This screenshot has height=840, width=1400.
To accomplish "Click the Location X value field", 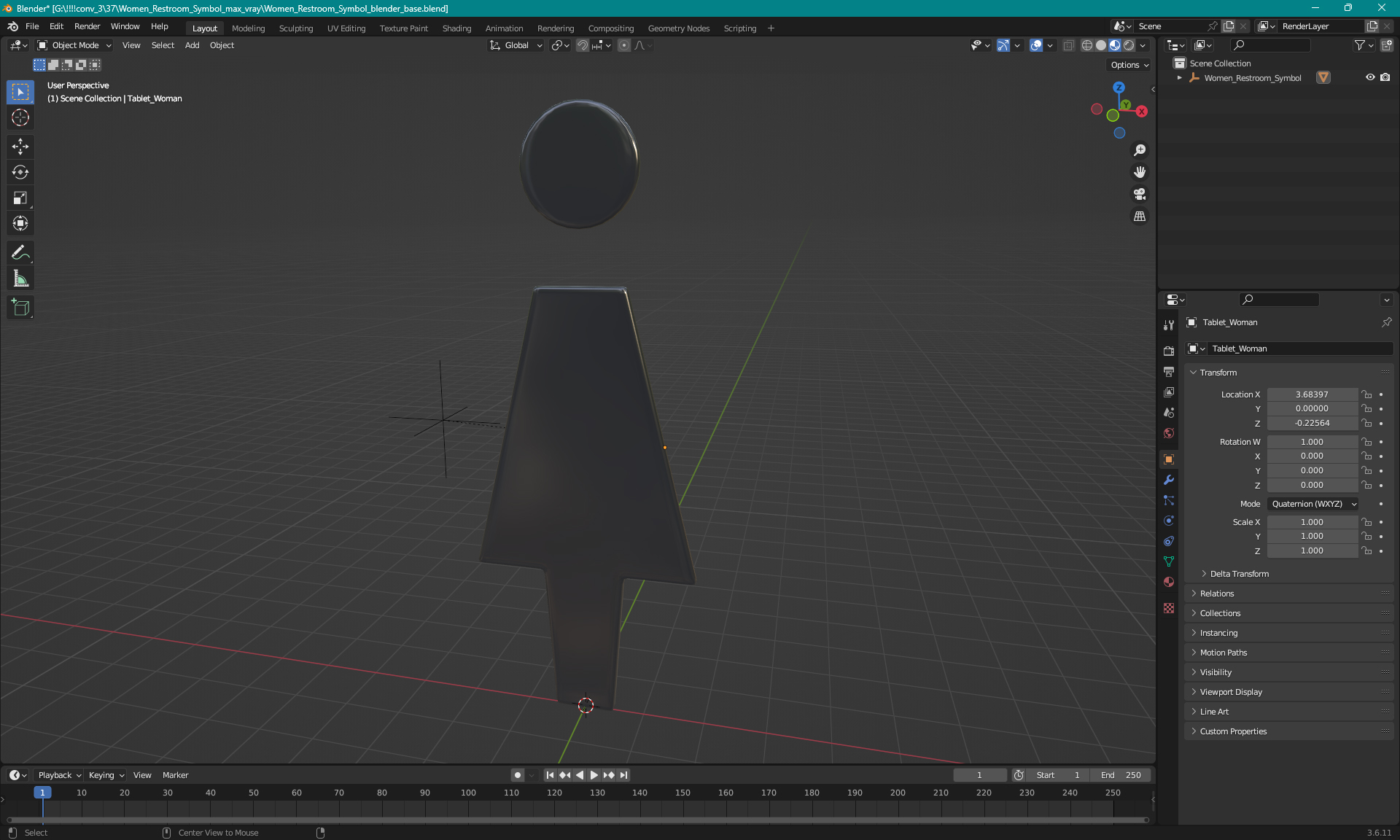I will (x=1312, y=394).
